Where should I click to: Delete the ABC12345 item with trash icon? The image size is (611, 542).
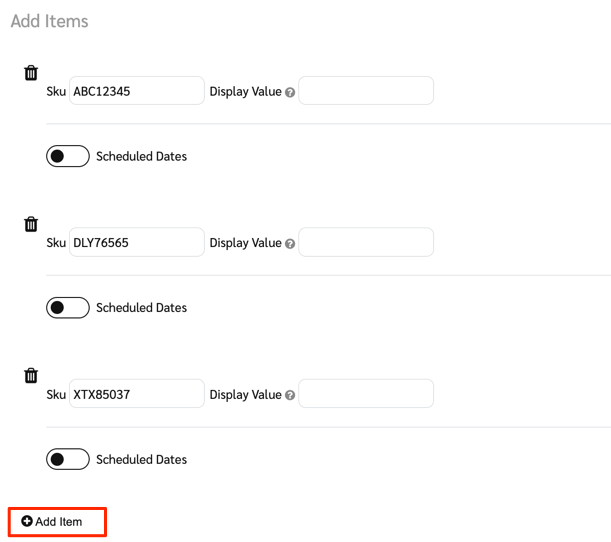(31, 72)
